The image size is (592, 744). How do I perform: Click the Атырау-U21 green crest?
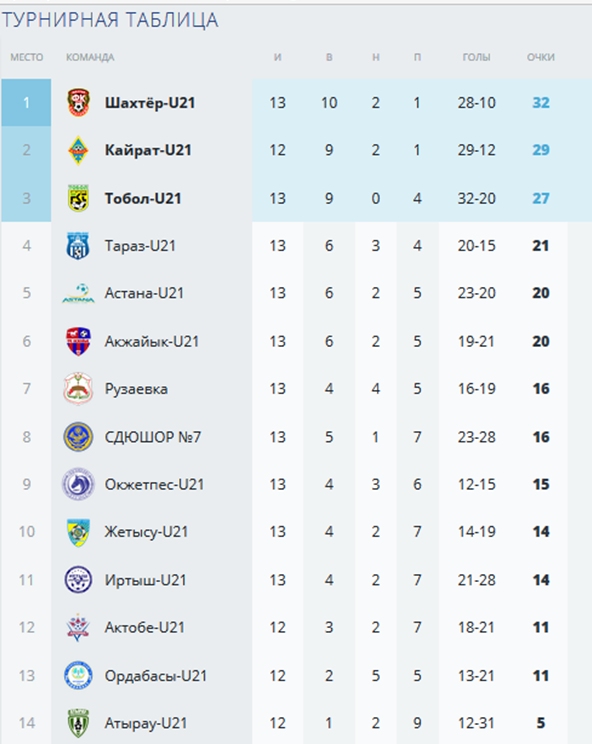78,723
